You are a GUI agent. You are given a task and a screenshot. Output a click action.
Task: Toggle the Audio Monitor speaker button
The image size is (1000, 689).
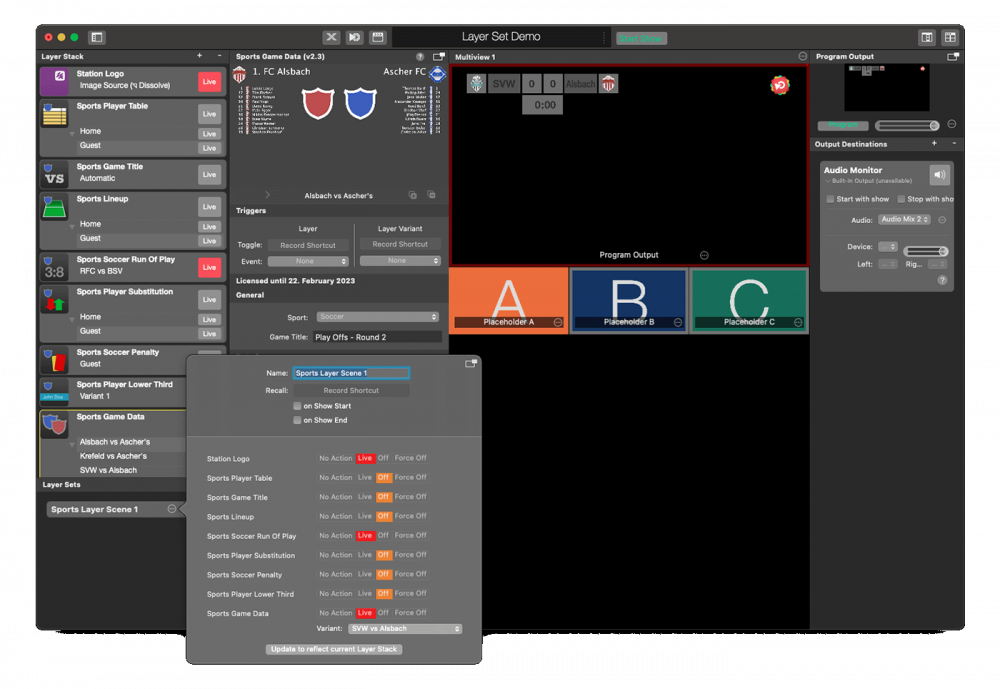pyautogui.click(x=939, y=174)
